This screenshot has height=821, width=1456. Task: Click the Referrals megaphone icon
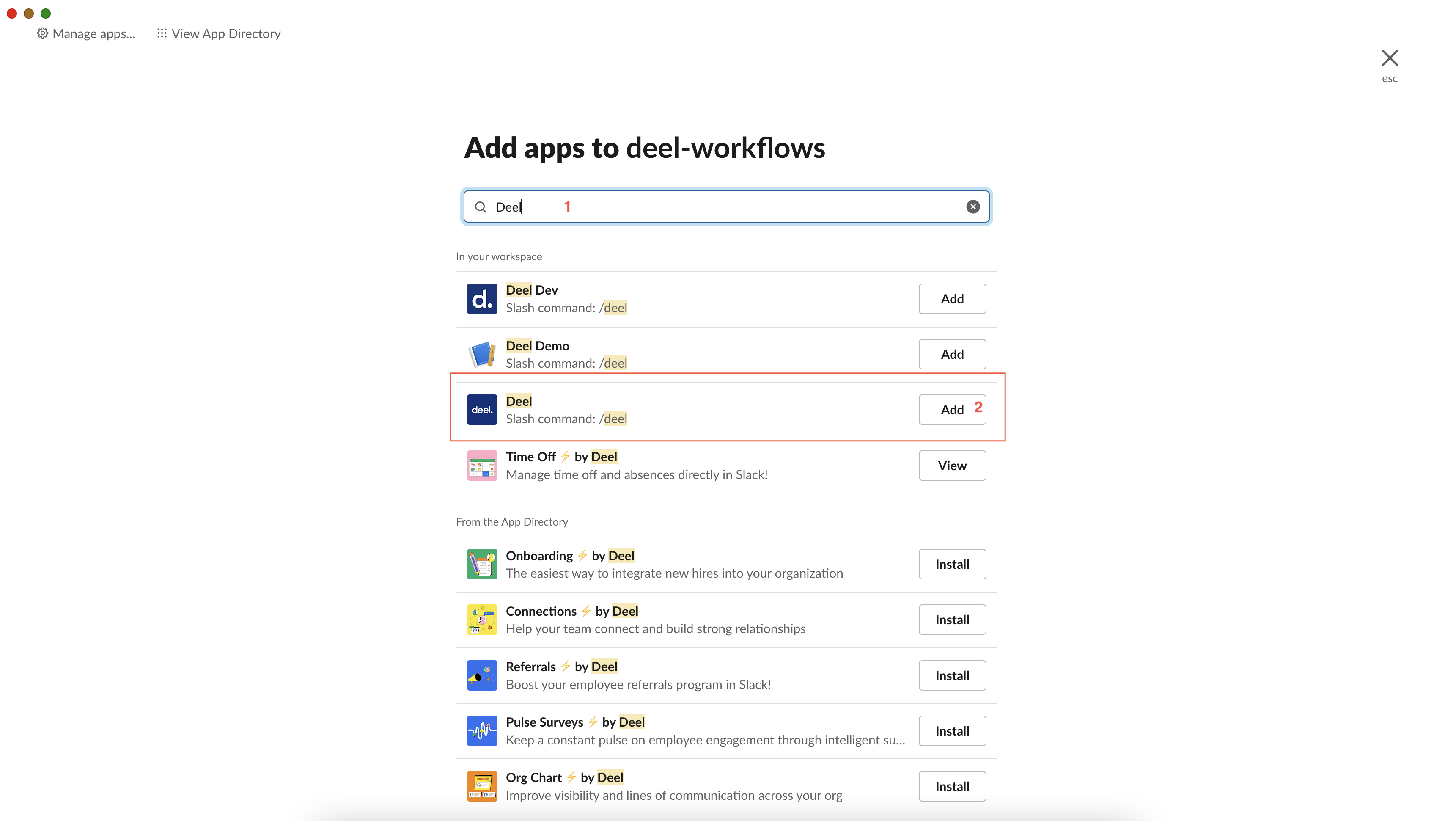pyautogui.click(x=481, y=675)
